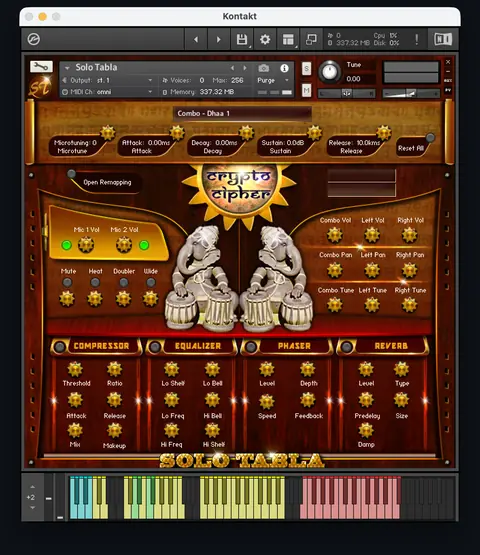Click the Microtune sun knob
This screenshot has height=555, width=480.
coord(108,133)
